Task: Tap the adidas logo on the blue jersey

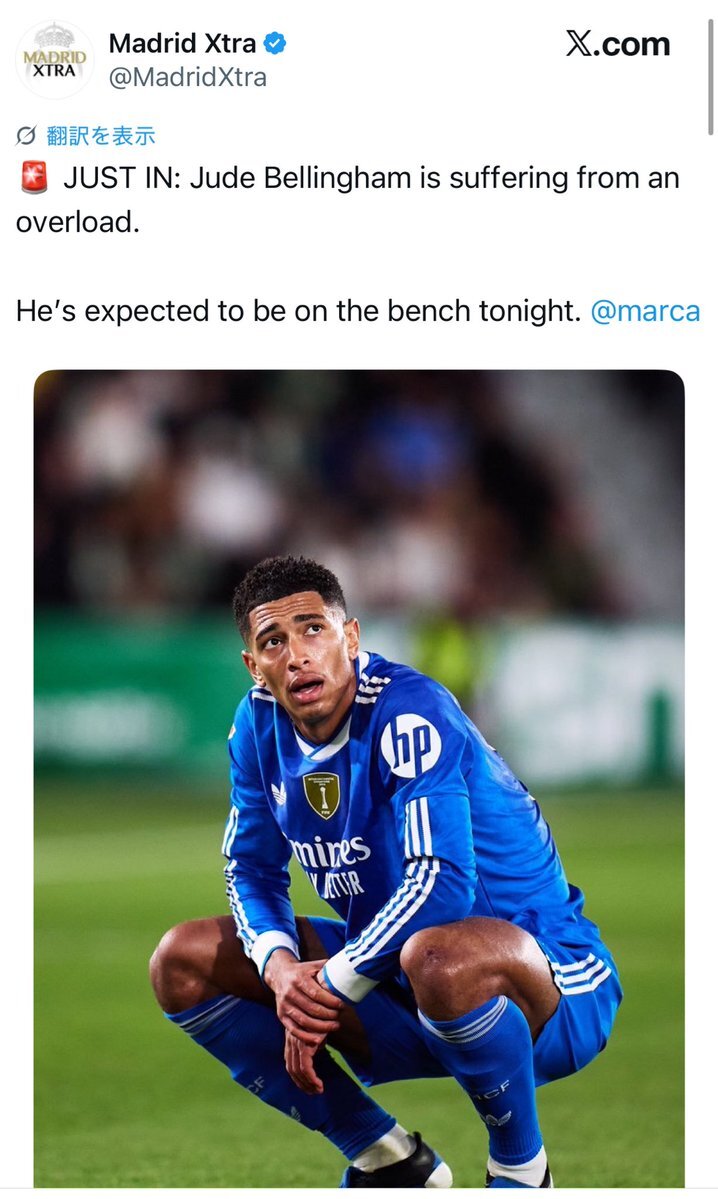Action: [x=278, y=792]
